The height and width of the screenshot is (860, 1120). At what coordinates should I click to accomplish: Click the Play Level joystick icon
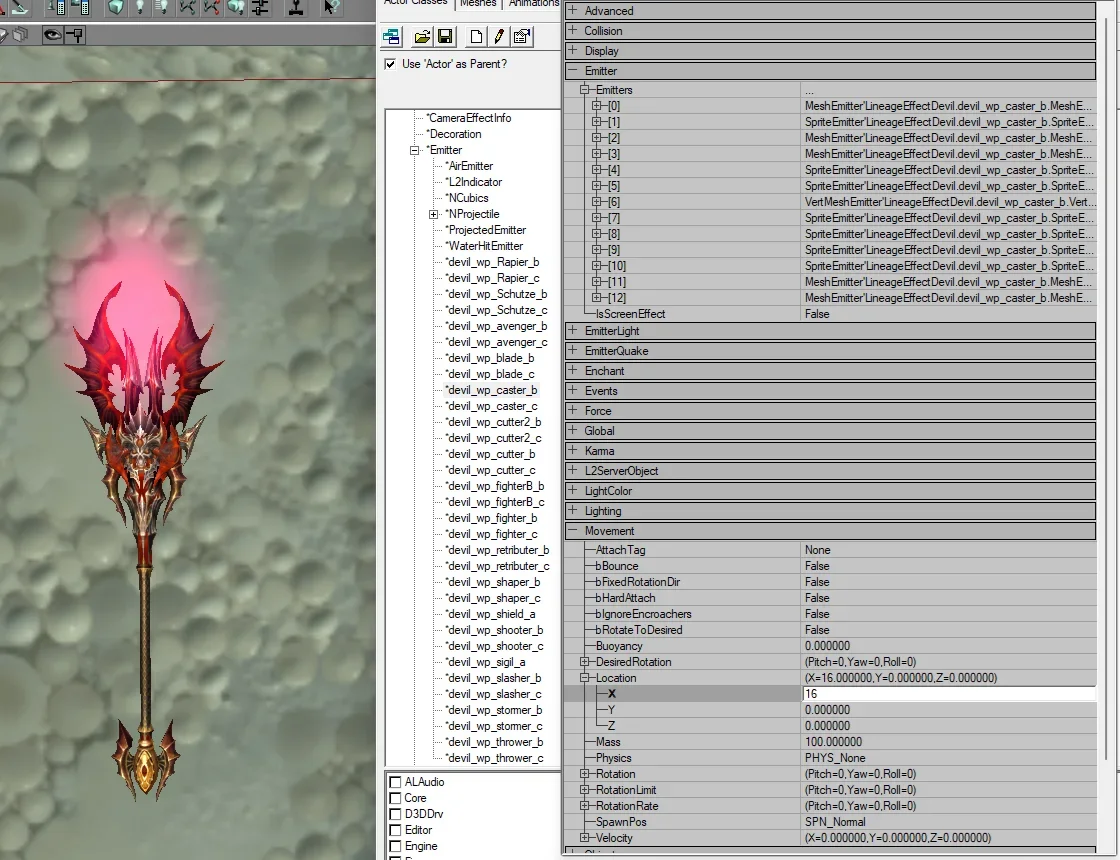[296, 7]
